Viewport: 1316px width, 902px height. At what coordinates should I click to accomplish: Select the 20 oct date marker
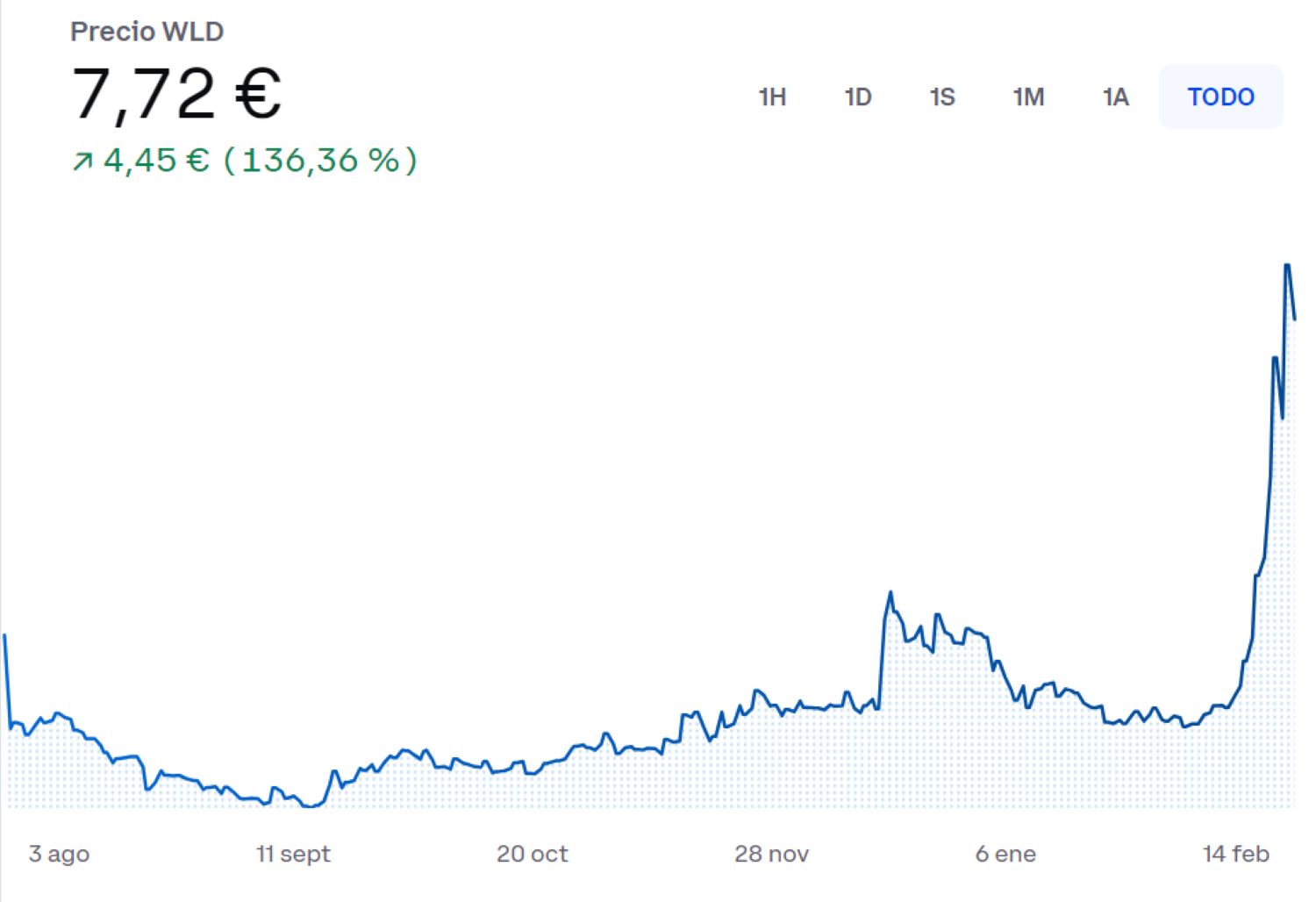pos(532,854)
